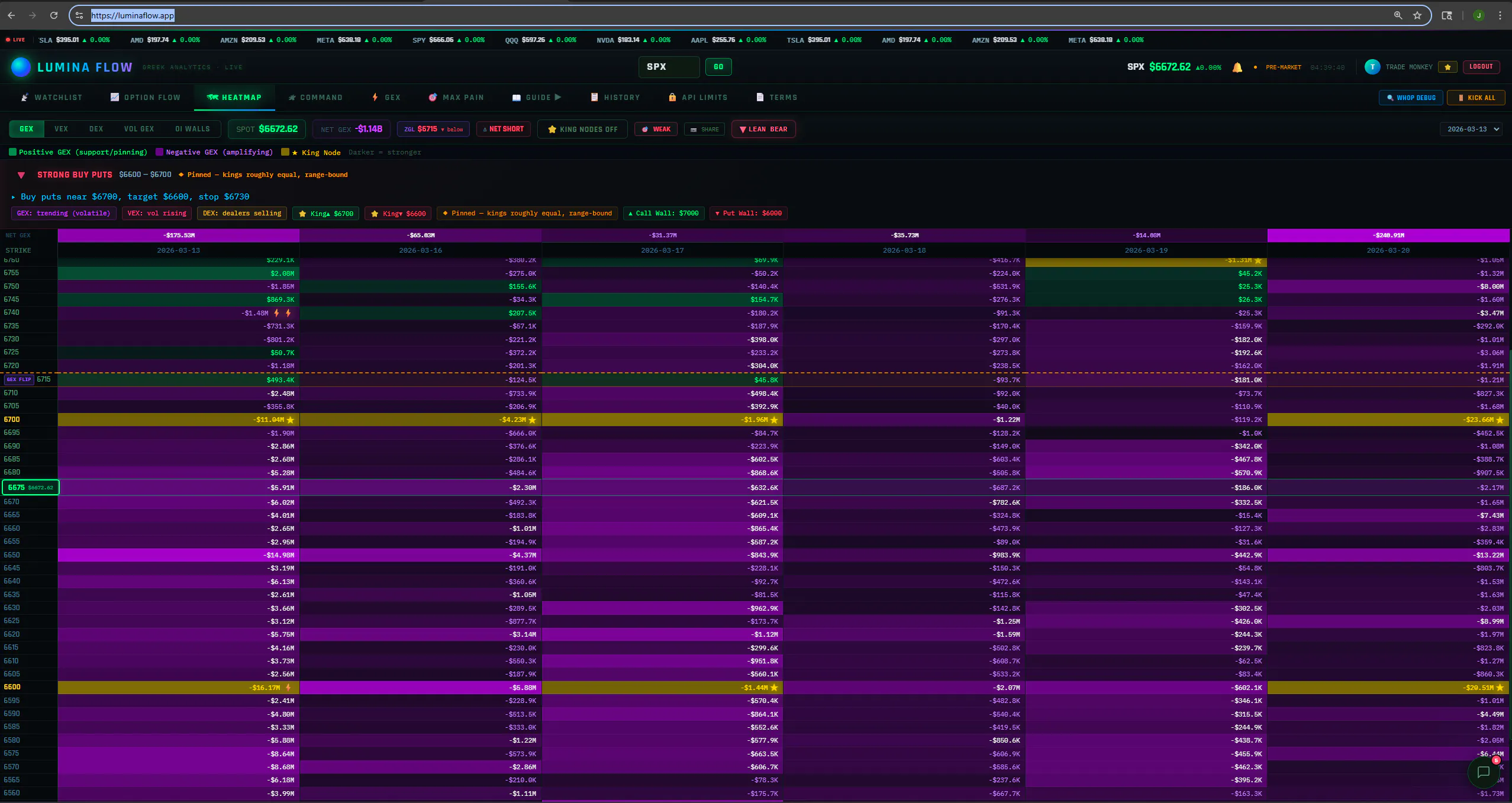This screenshot has width=1512, height=803.
Task: Click the Net Short badge
Action: pyautogui.click(x=504, y=129)
